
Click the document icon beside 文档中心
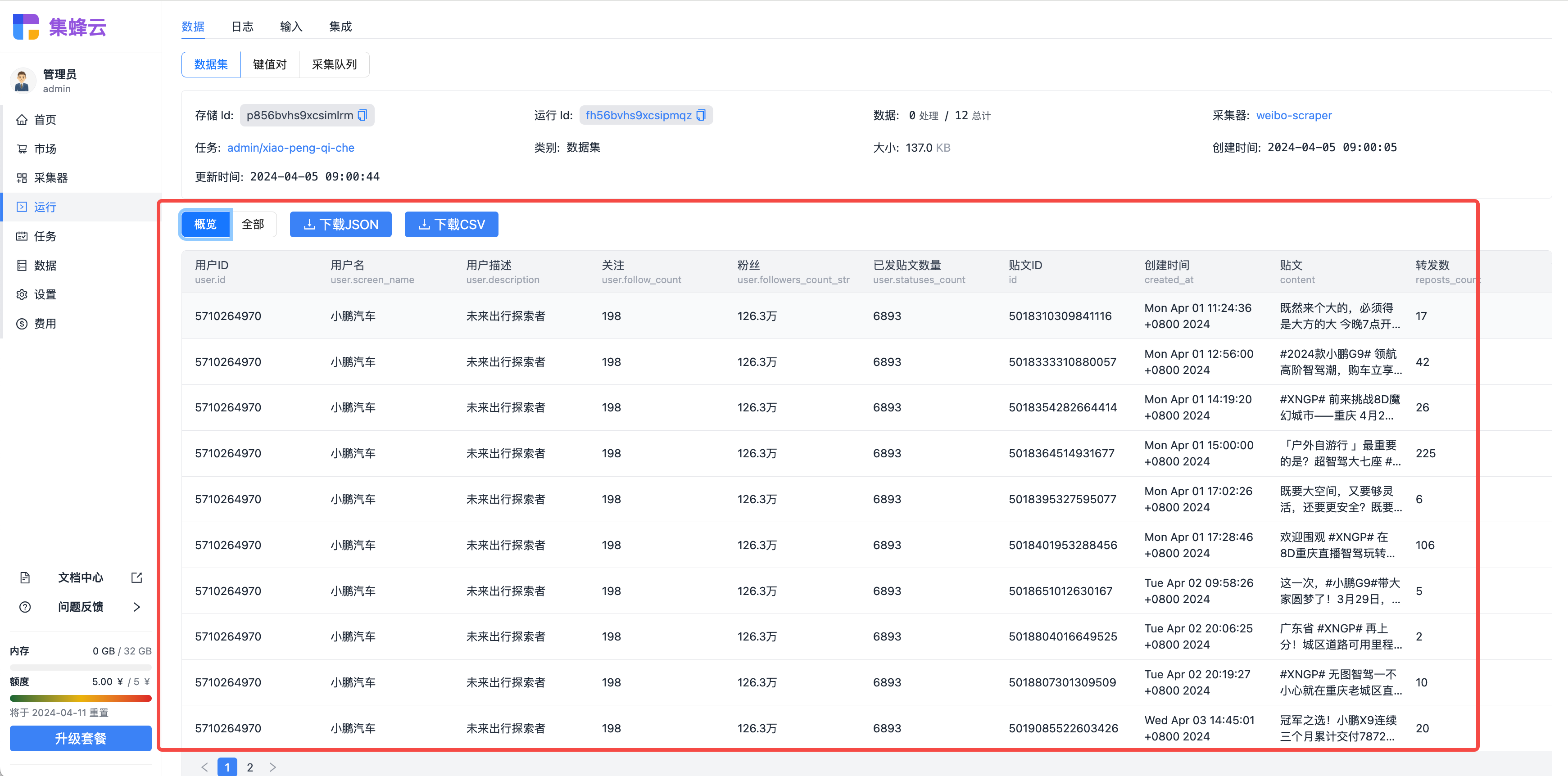pos(25,577)
